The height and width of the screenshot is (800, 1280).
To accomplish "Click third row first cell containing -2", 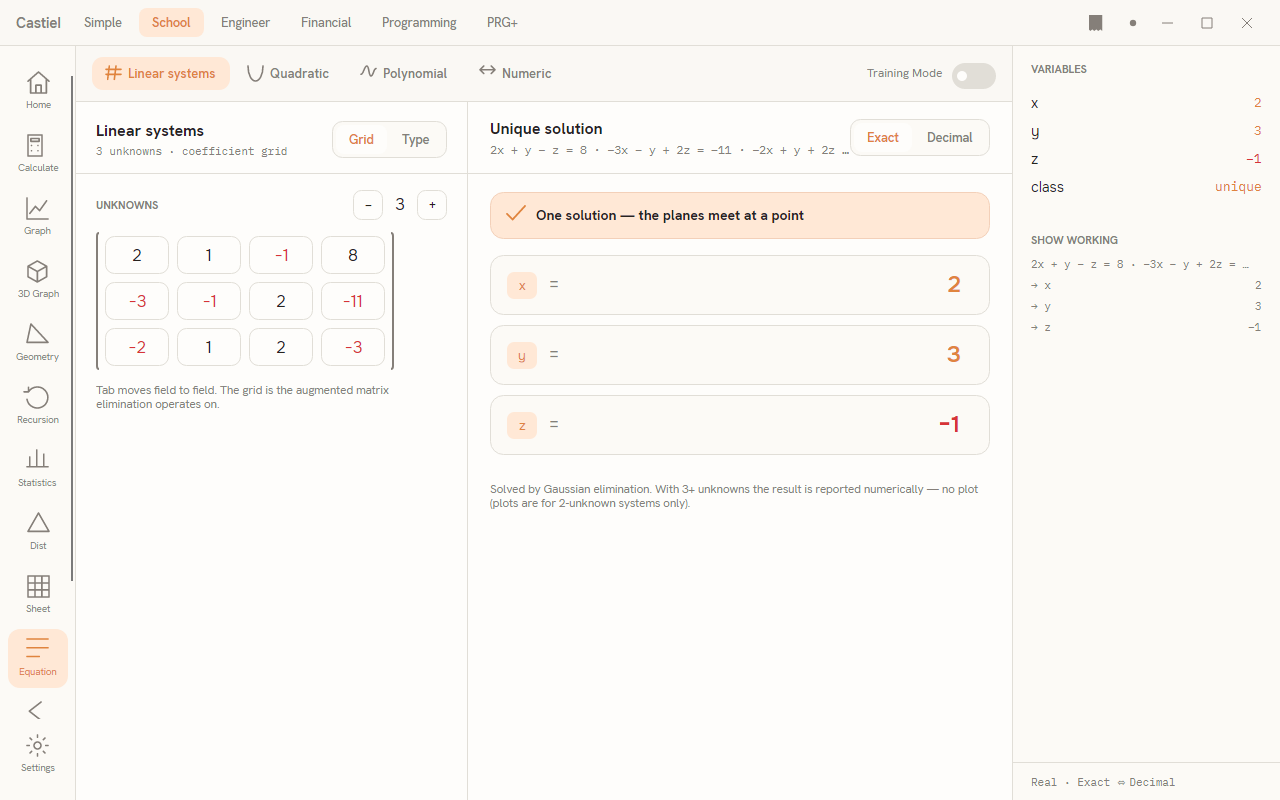I will [137, 347].
